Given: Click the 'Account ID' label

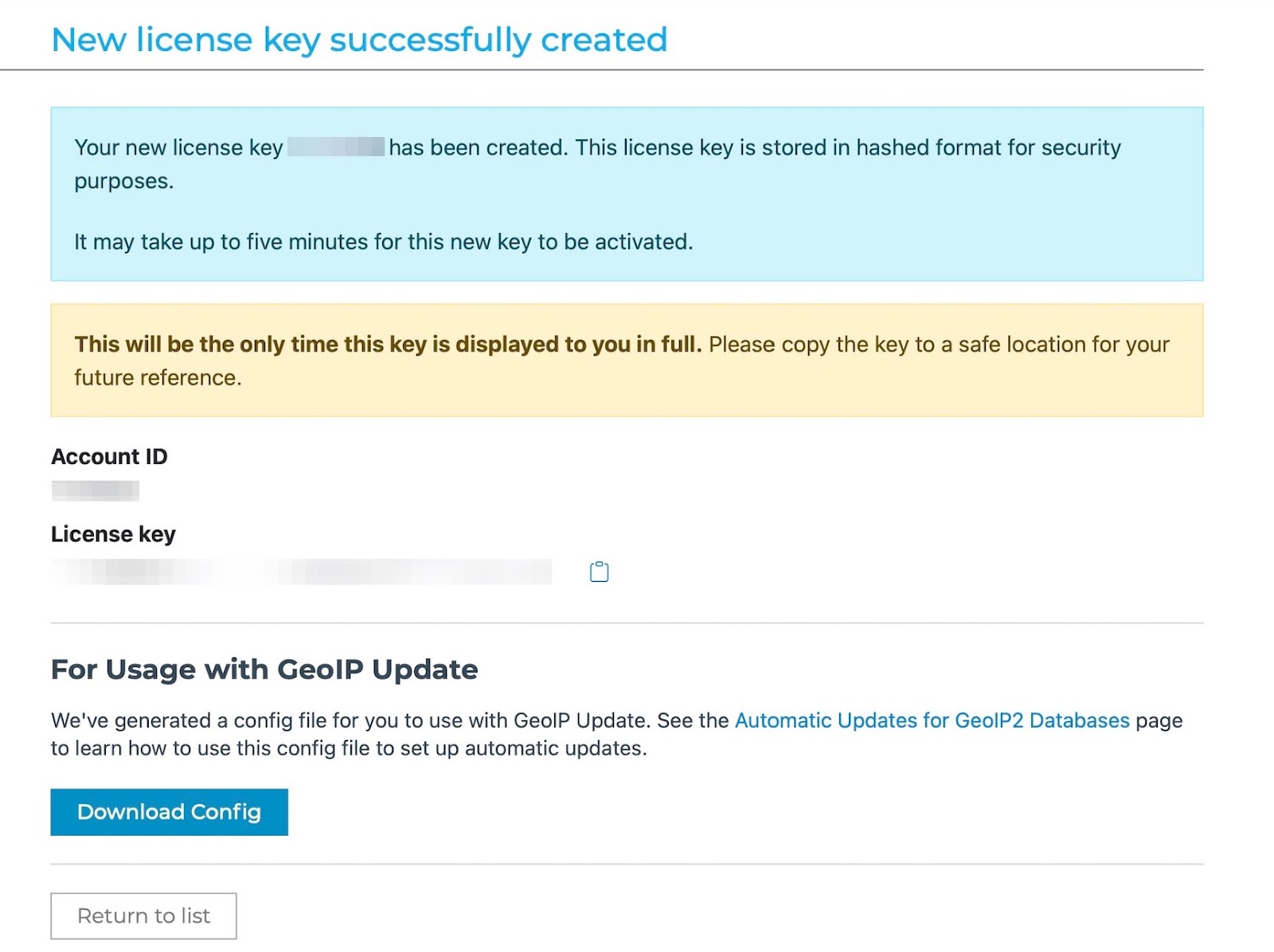Looking at the screenshot, I should coord(109,456).
